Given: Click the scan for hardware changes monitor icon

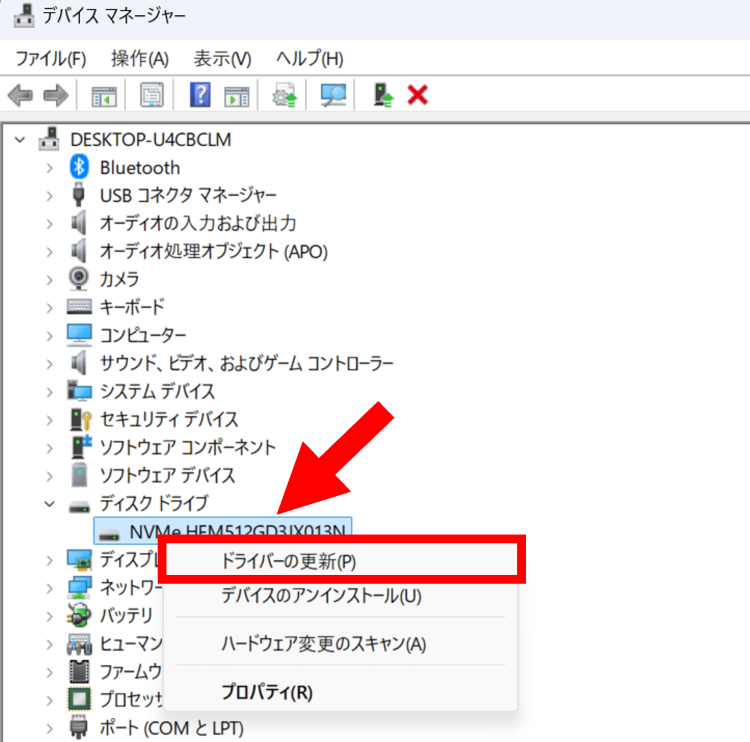Looking at the screenshot, I should (332, 96).
